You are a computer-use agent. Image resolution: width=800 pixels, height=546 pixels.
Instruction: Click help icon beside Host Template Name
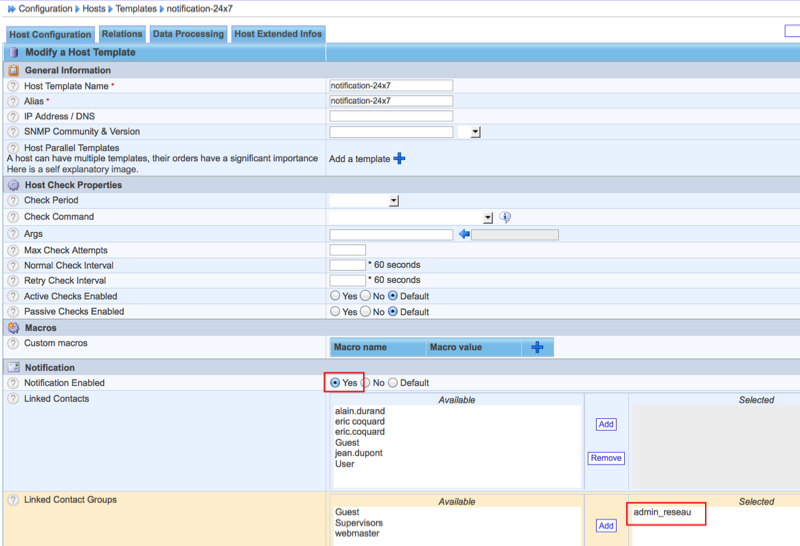(x=13, y=86)
